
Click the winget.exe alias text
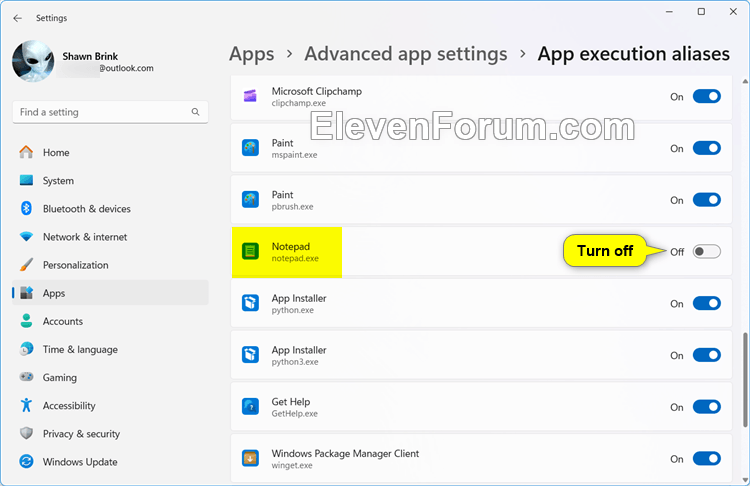292,465
